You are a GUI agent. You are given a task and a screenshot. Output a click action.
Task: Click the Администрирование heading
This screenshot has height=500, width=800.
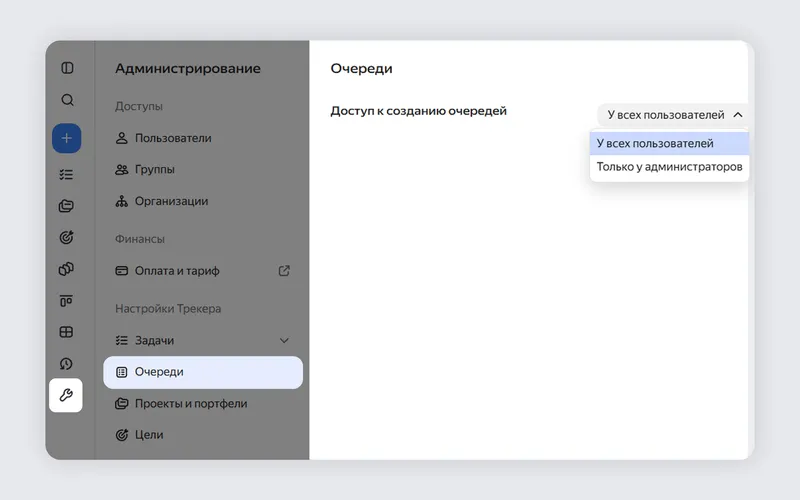click(x=188, y=68)
